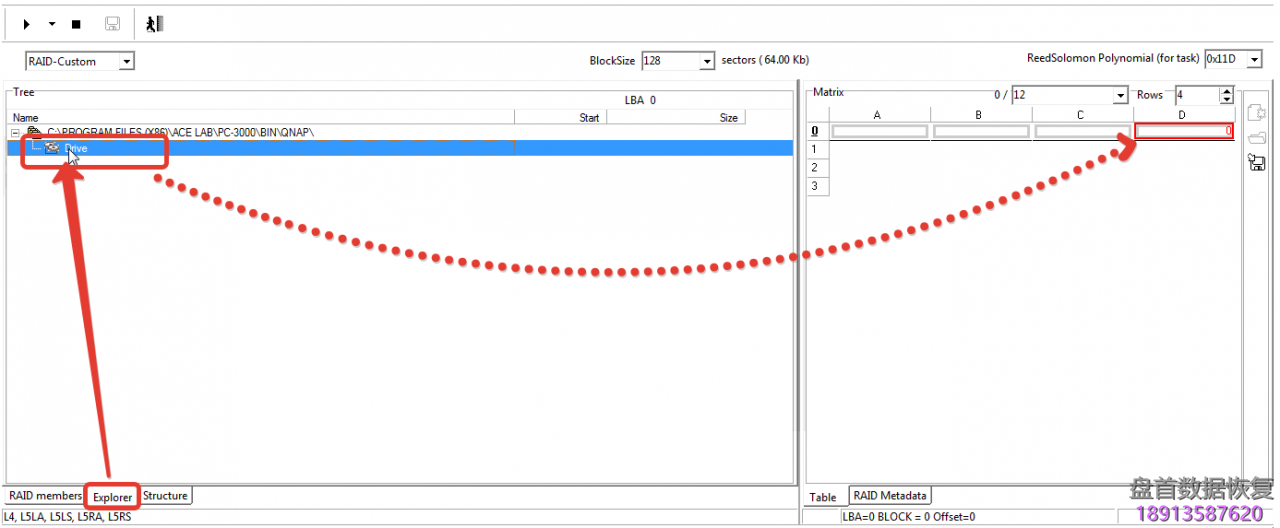Increase the Rows value with up arrow
1280x528 pixels.
tap(1227, 91)
